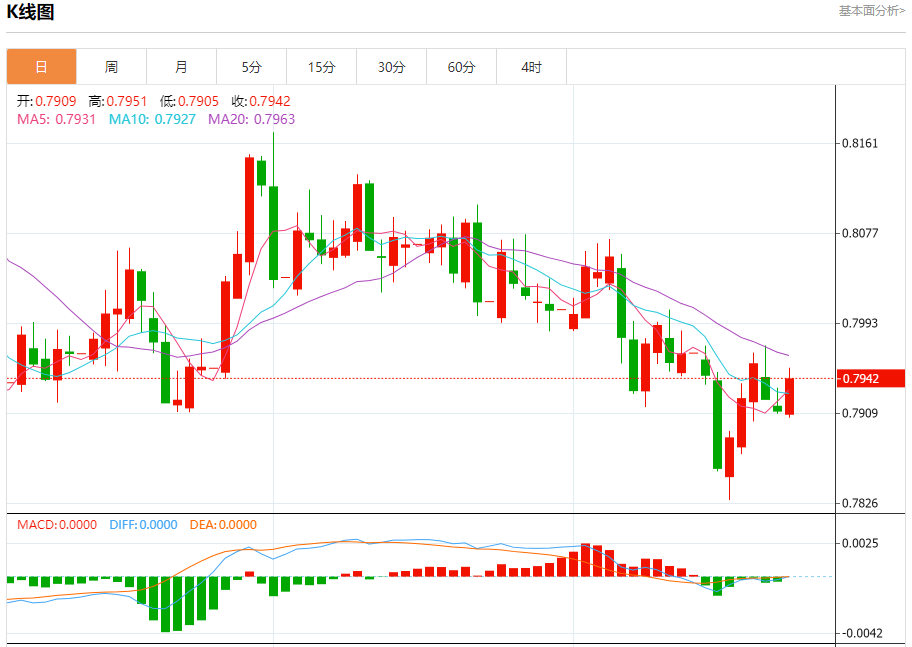Screen dimensions: 912x647
Task: Open the 基本面分析 link
Action: pos(871,10)
